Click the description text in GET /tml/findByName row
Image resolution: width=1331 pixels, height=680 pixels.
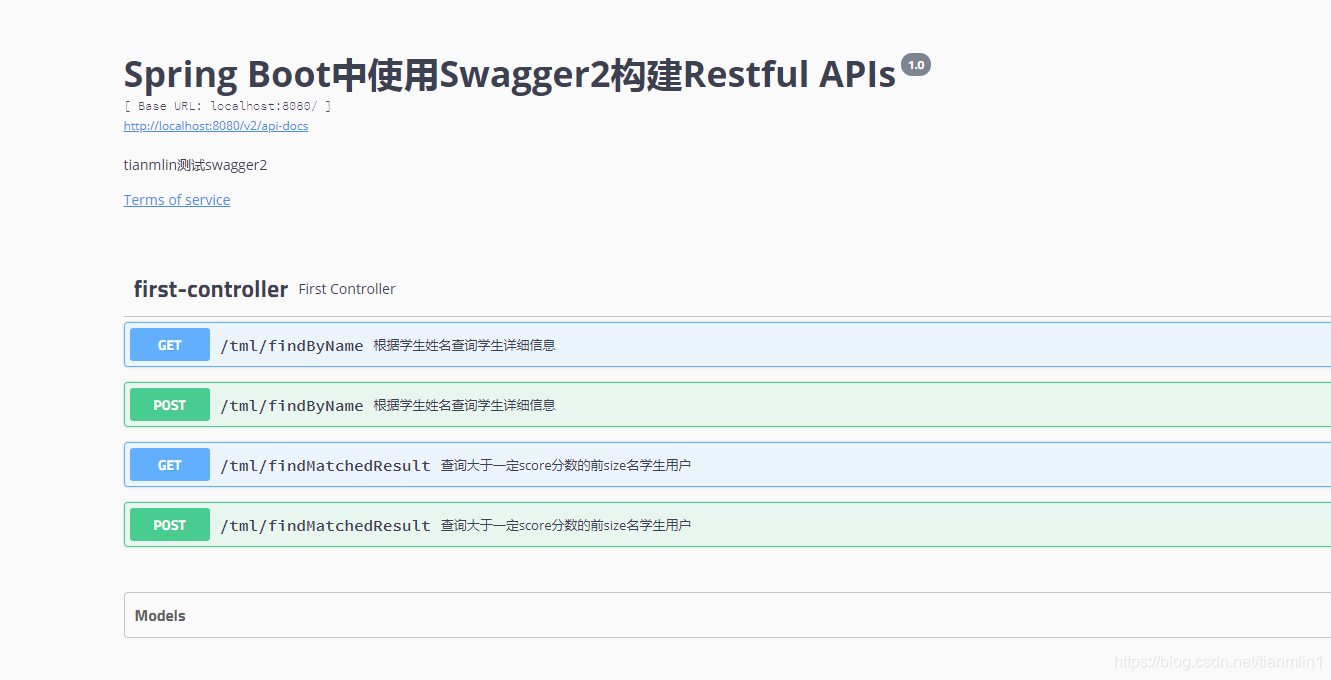(x=464, y=345)
